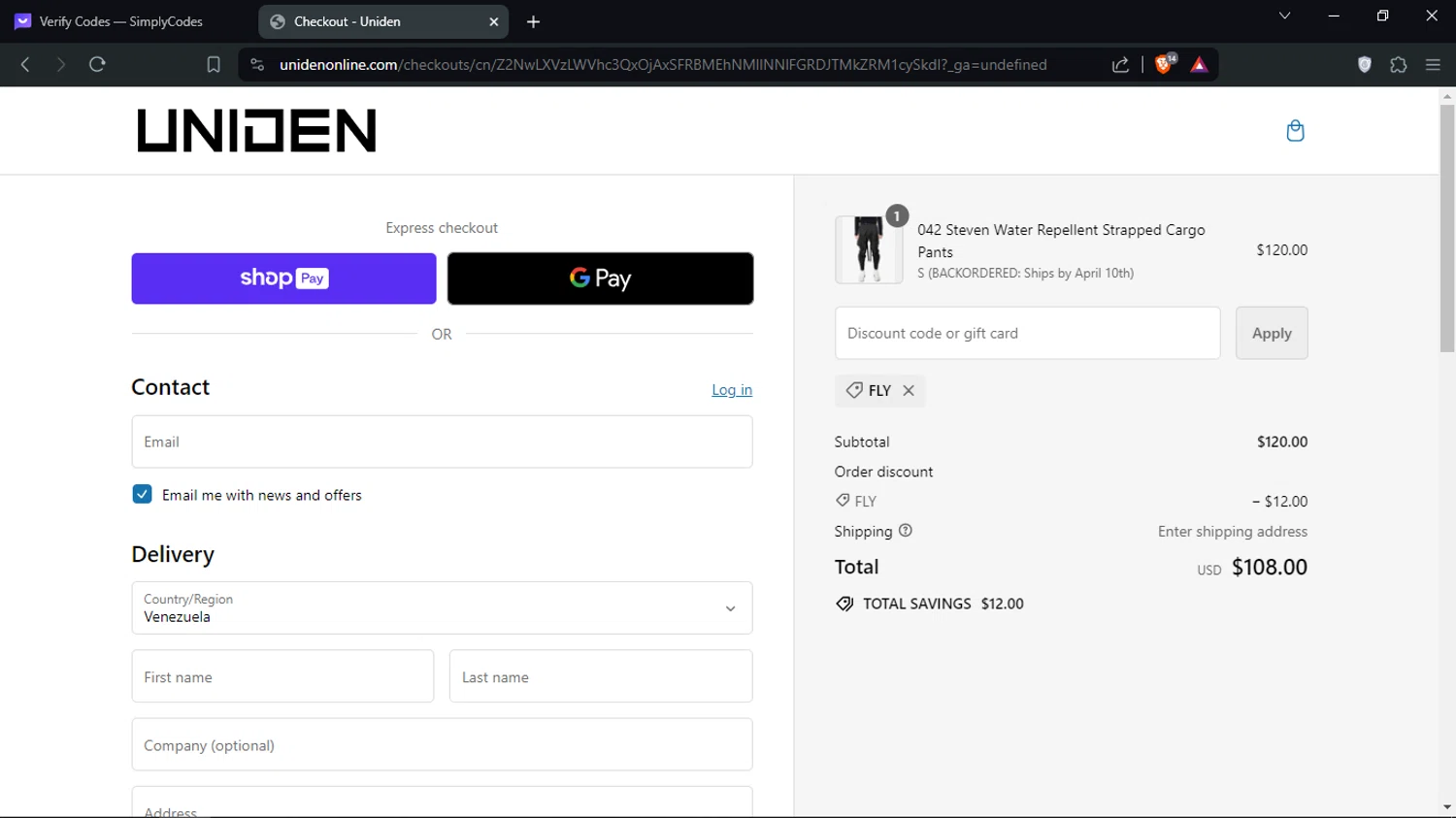Click the backordered ships by April 10th note
Viewport: 1456px width, 818px height.
click(x=1025, y=273)
